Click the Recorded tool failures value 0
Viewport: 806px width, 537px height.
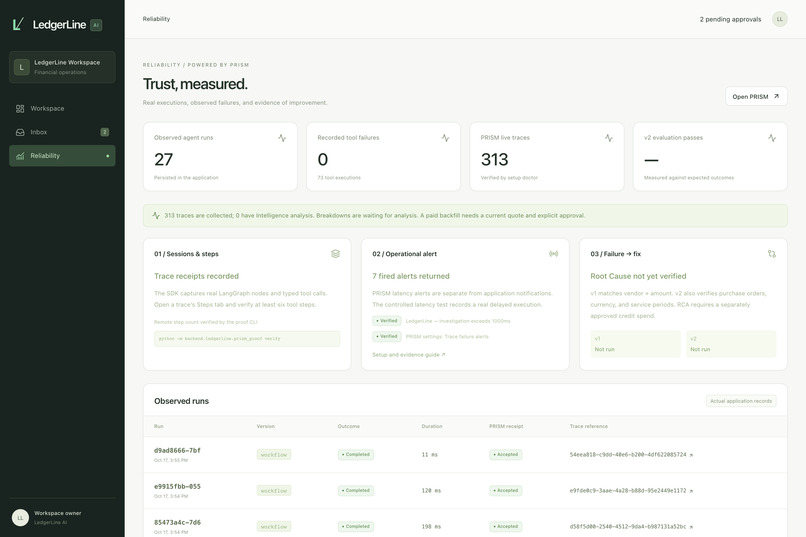point(322,159)
